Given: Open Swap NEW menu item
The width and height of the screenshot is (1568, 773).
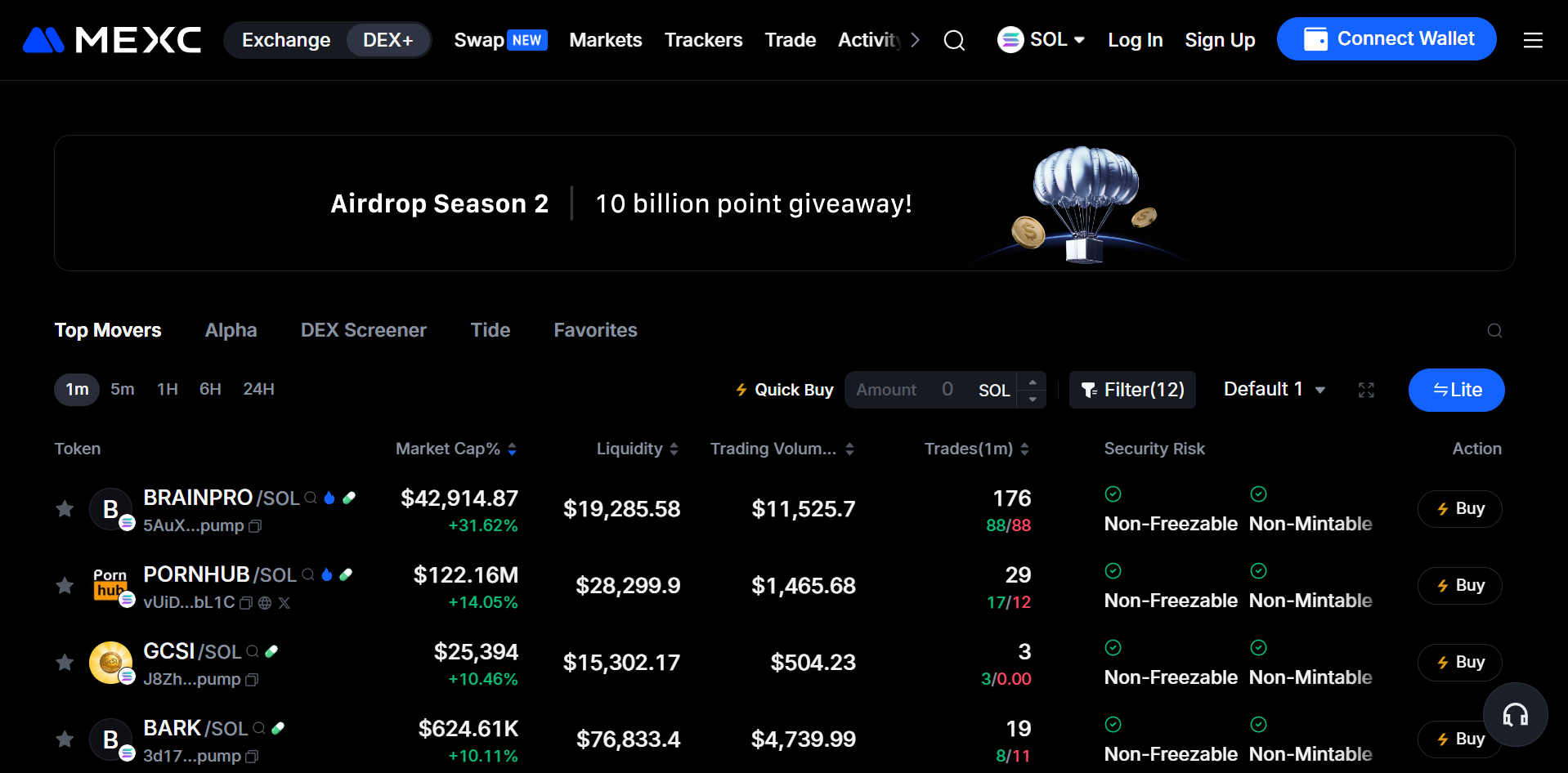Looking at the screenshot, I should 500,40.
